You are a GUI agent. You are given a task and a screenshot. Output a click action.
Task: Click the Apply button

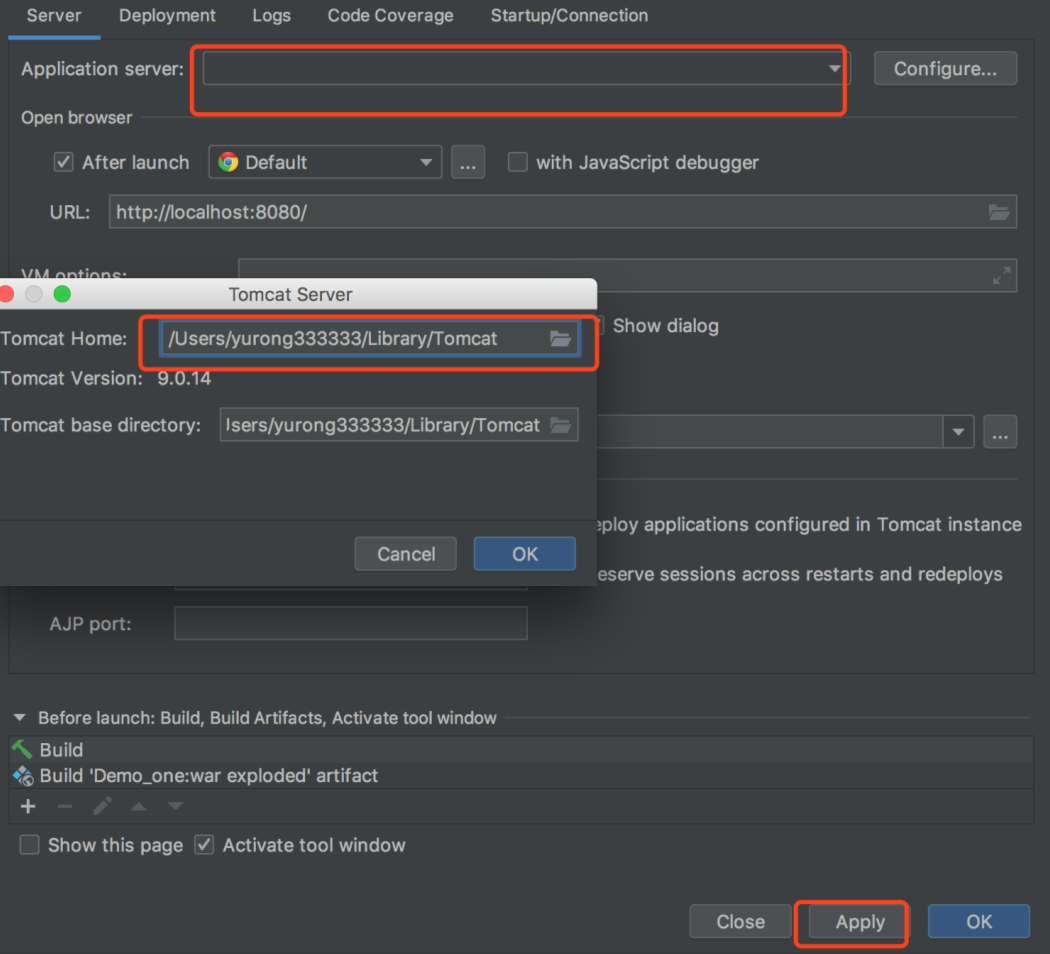(x=860, y=921)
